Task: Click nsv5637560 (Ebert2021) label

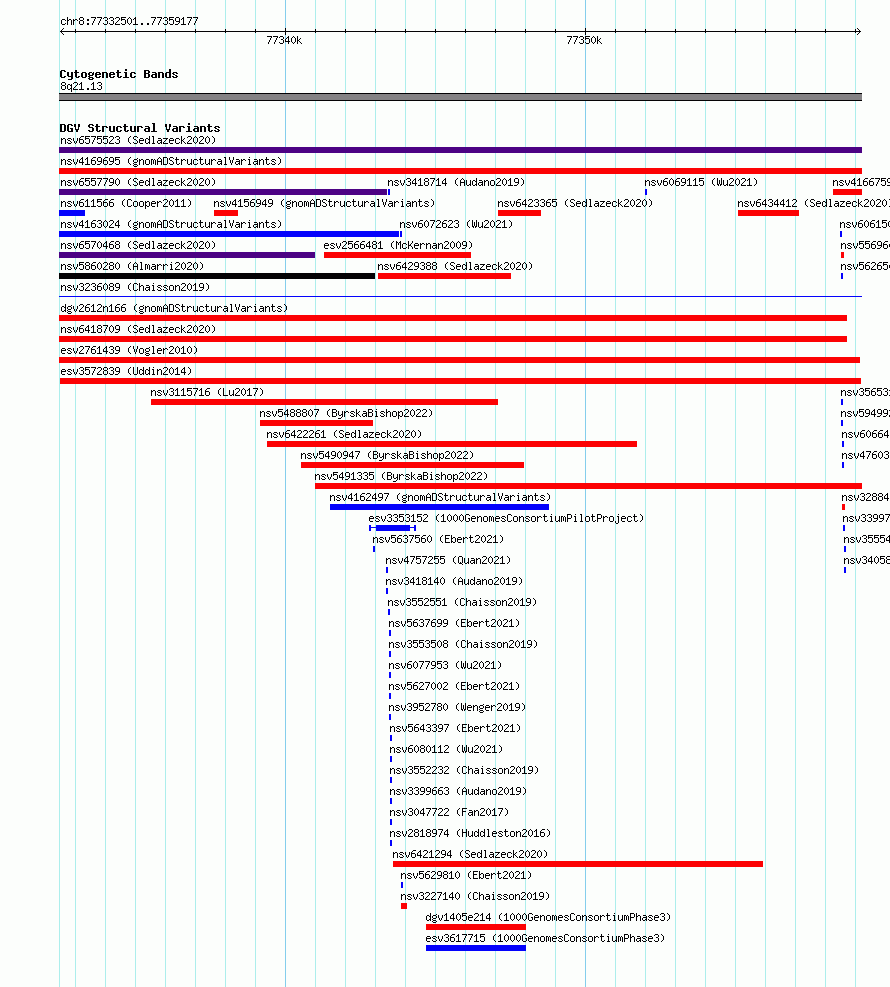Action: tap(437, 539)
